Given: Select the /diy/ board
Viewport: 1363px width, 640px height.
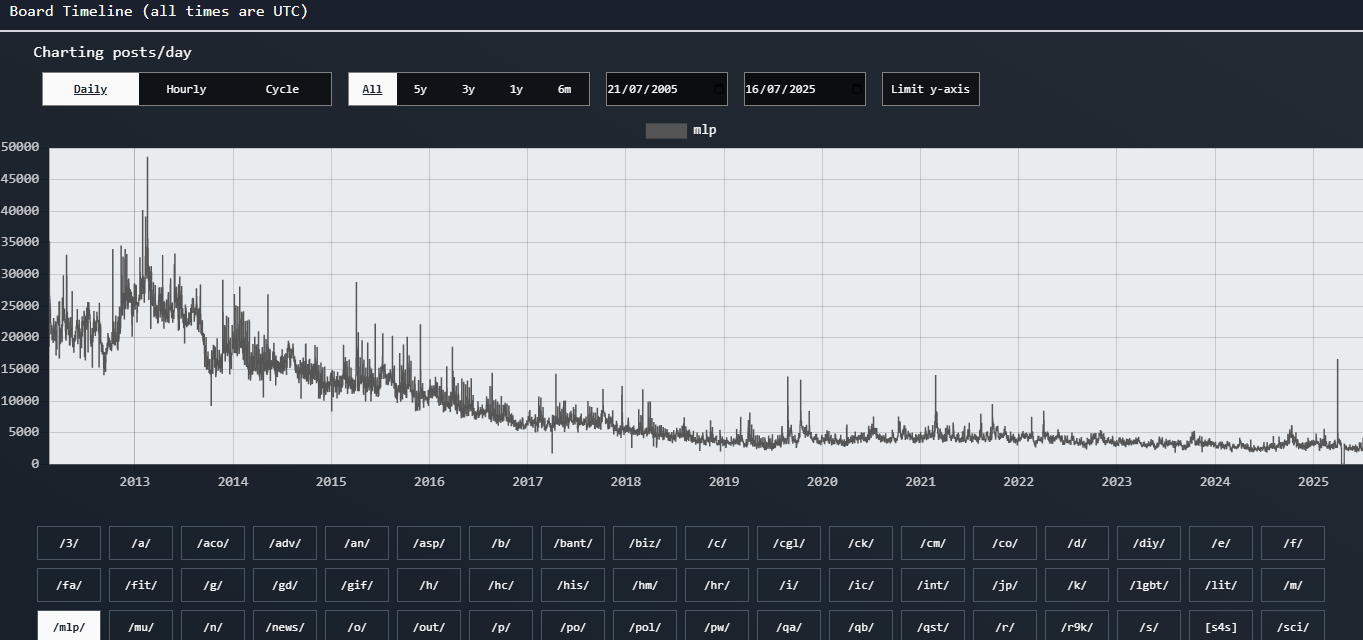Looking at the screenshot, I should coord(1149,543).
